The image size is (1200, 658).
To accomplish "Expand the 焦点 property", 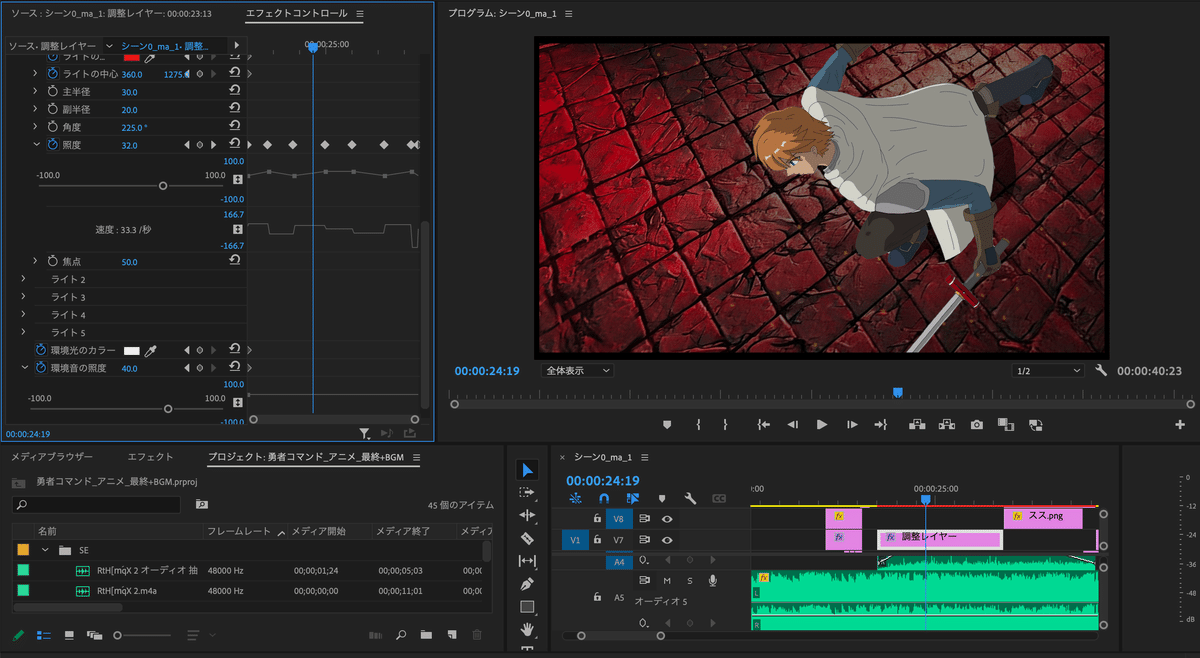I will click(x=37, y=261).
